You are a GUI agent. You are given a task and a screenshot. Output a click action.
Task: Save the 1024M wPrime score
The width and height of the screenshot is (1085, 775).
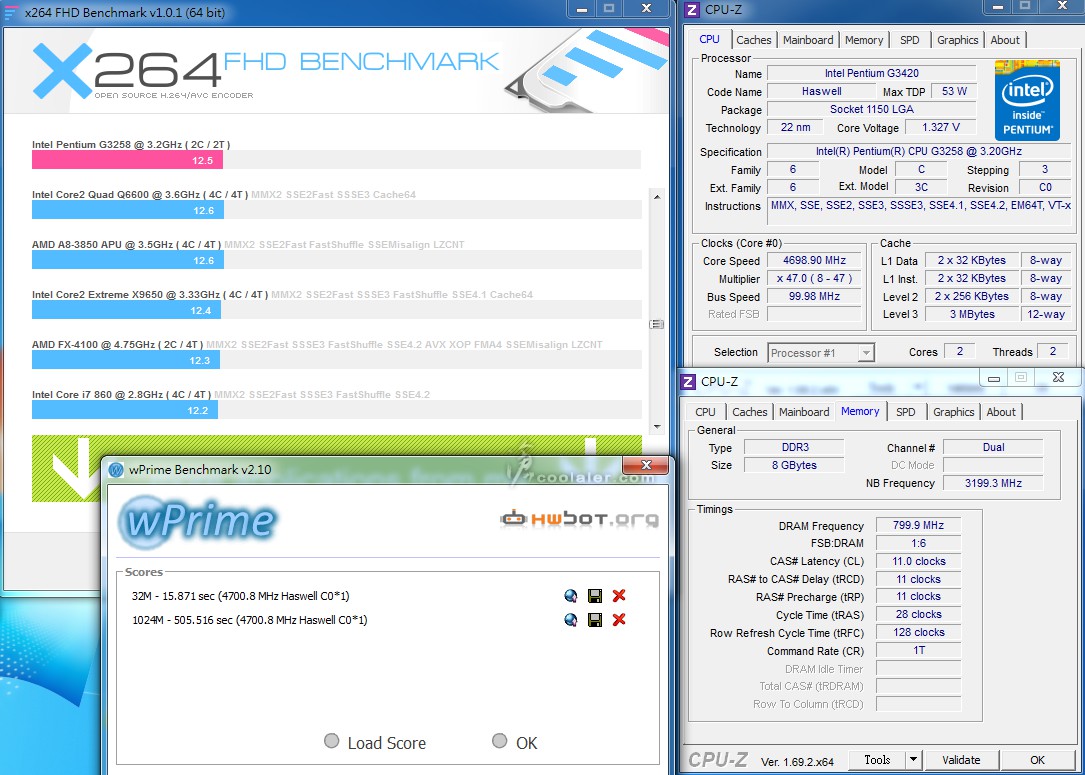tap(594, 619)
